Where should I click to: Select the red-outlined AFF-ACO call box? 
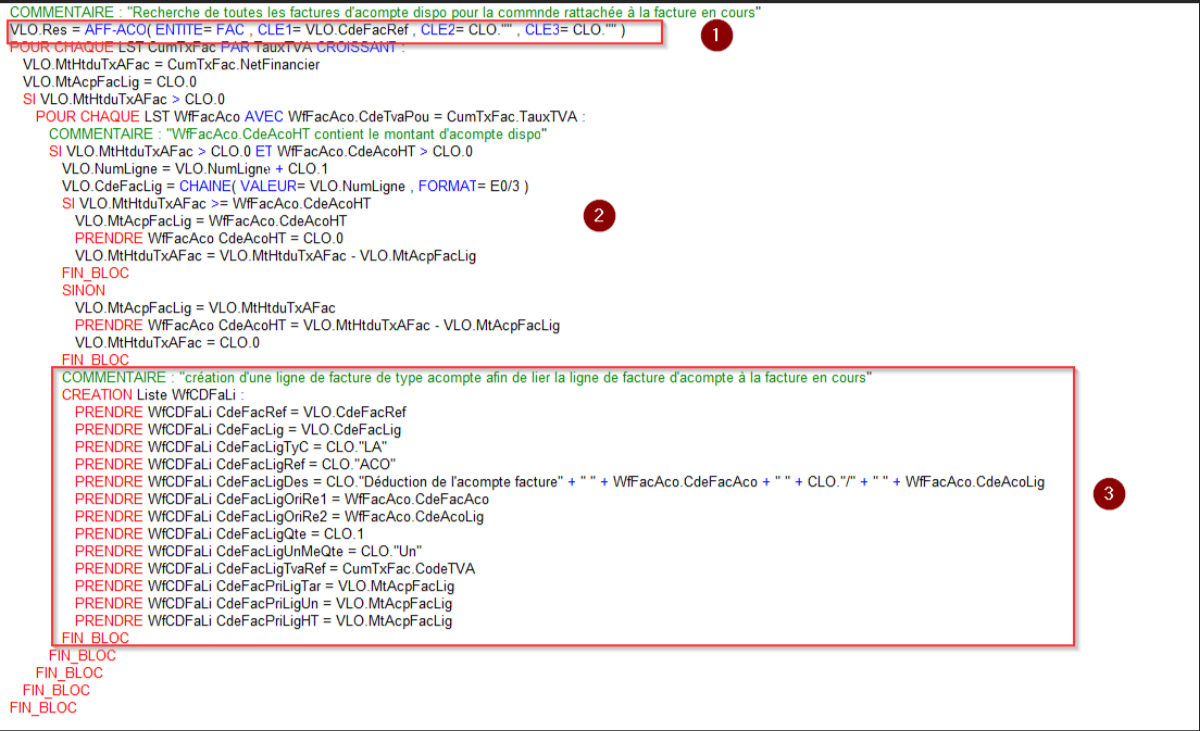point(335,29)
